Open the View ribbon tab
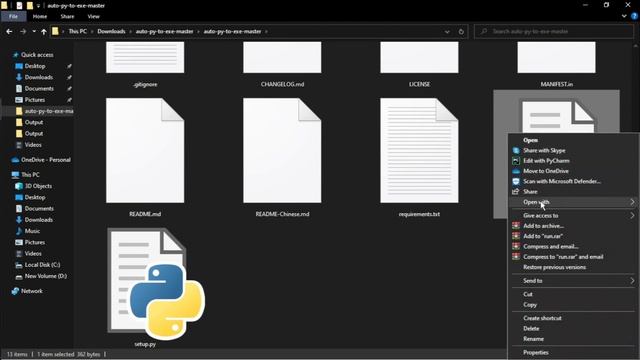 (93, 16)
